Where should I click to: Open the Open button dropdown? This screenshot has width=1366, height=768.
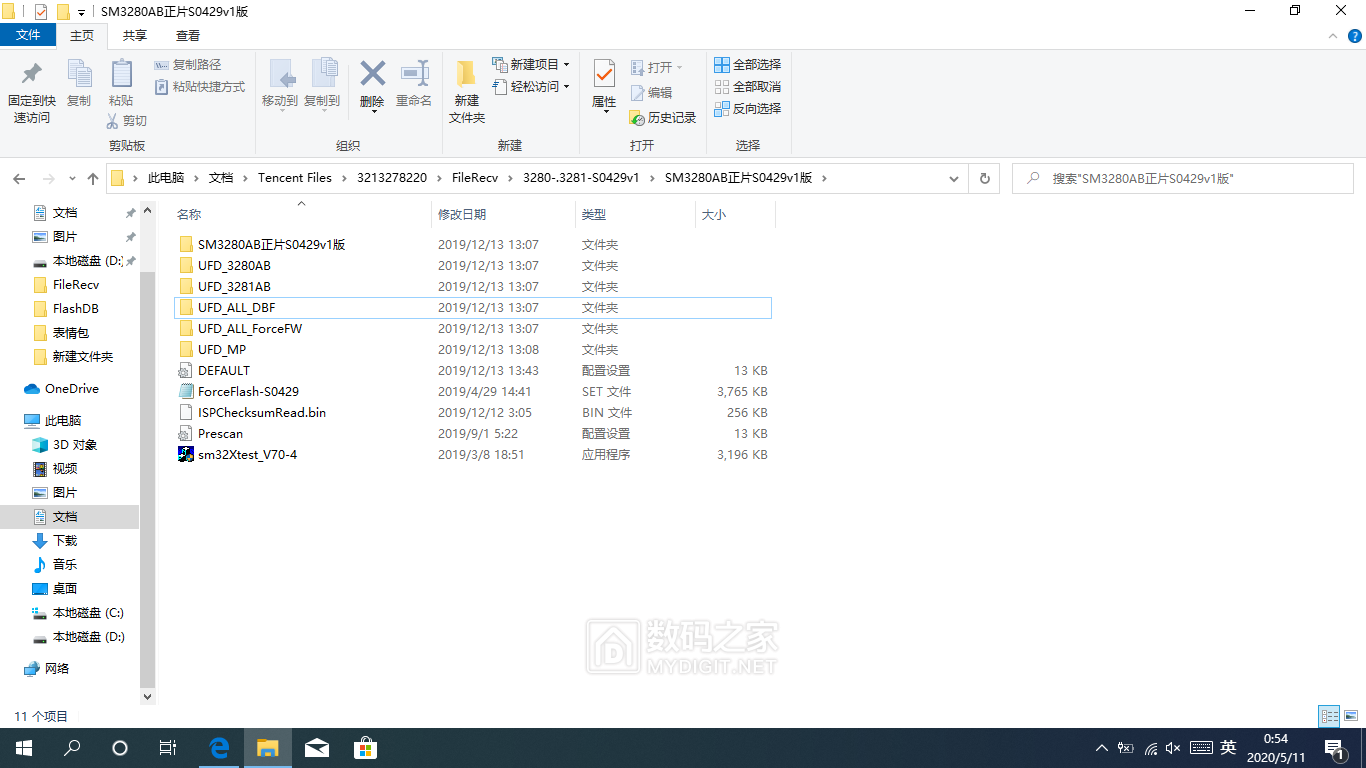[657, 67]
